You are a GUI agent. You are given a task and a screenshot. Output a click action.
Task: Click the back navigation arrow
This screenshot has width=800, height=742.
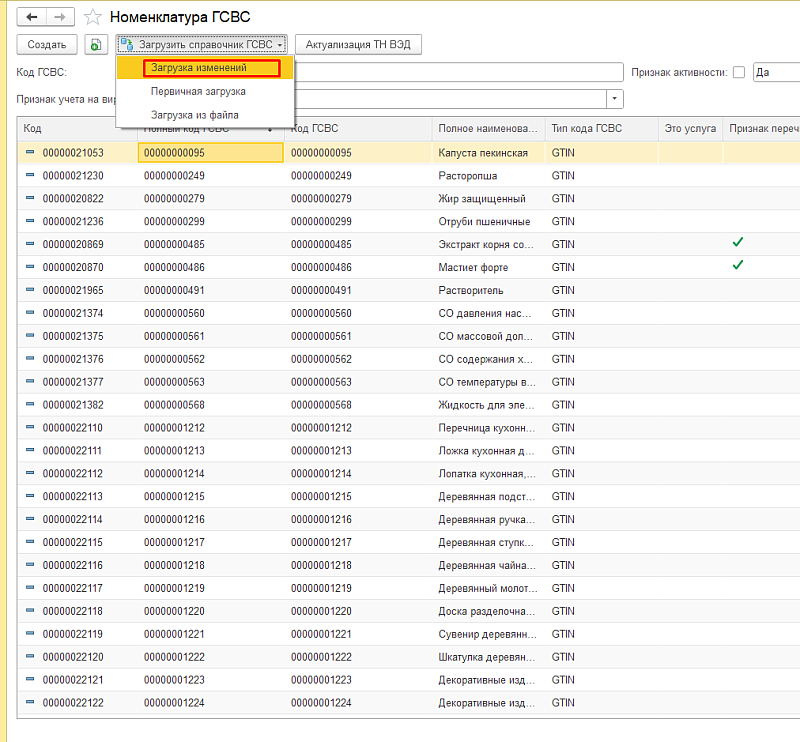(32, 17)
